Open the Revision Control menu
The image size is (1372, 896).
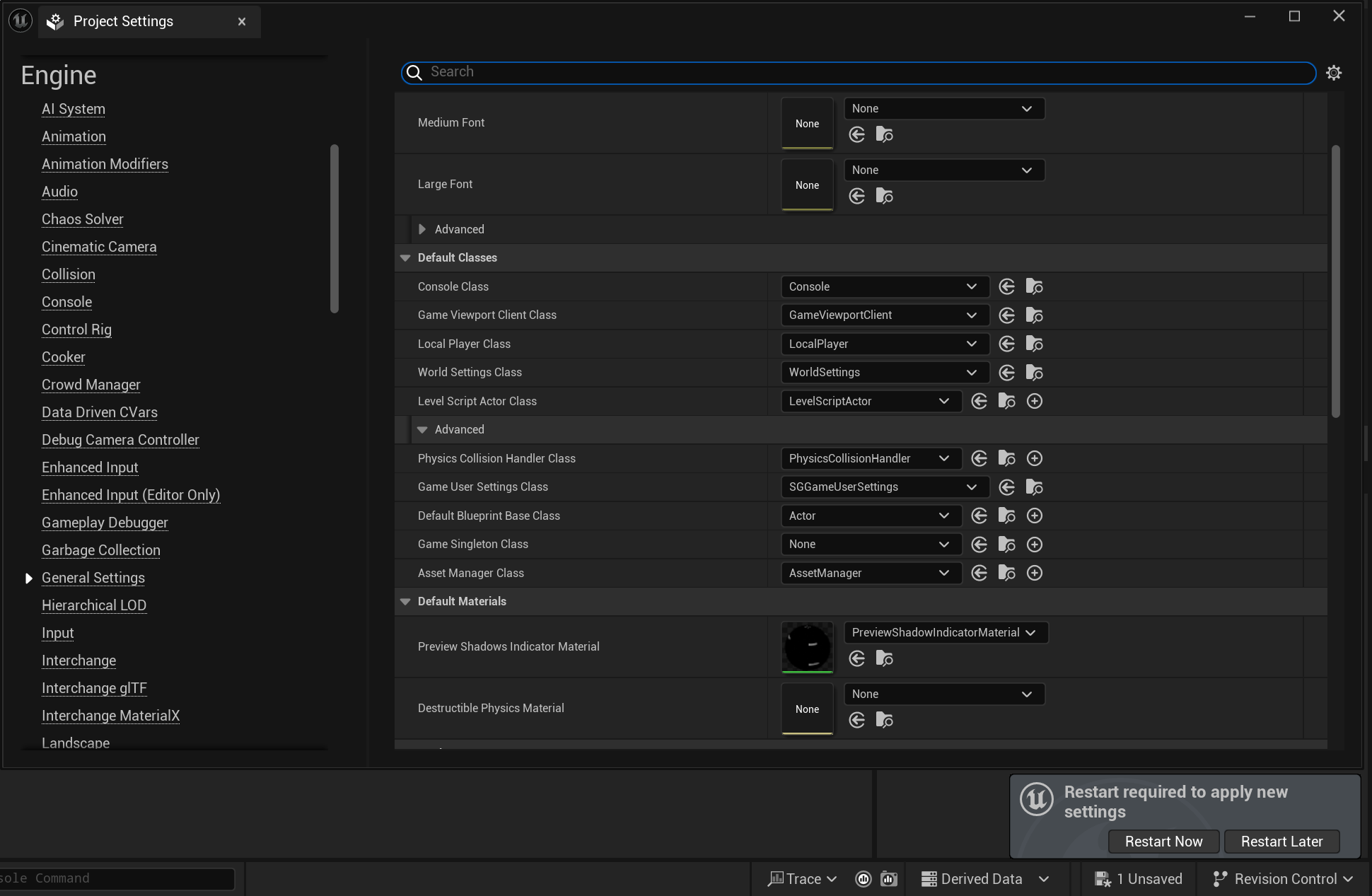pyautogui.click(x=1284, y=878)
